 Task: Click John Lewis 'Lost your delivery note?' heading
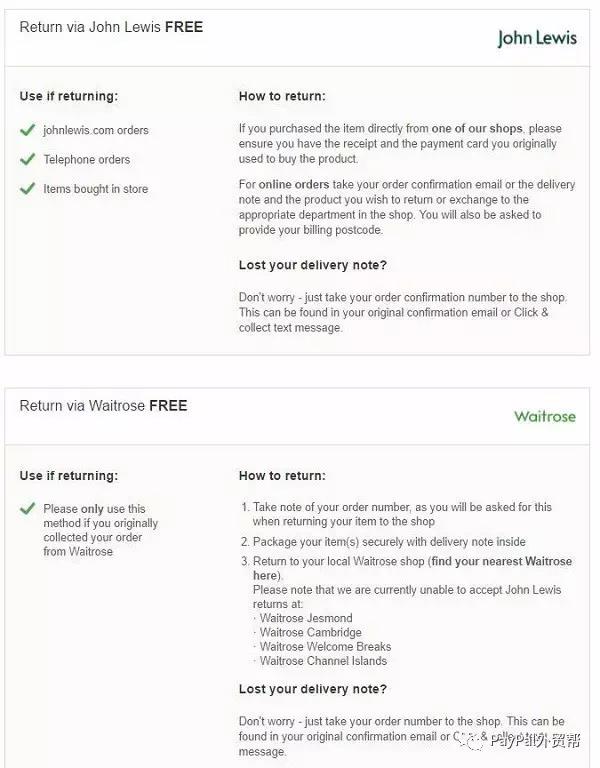click(x=312, y=265)
